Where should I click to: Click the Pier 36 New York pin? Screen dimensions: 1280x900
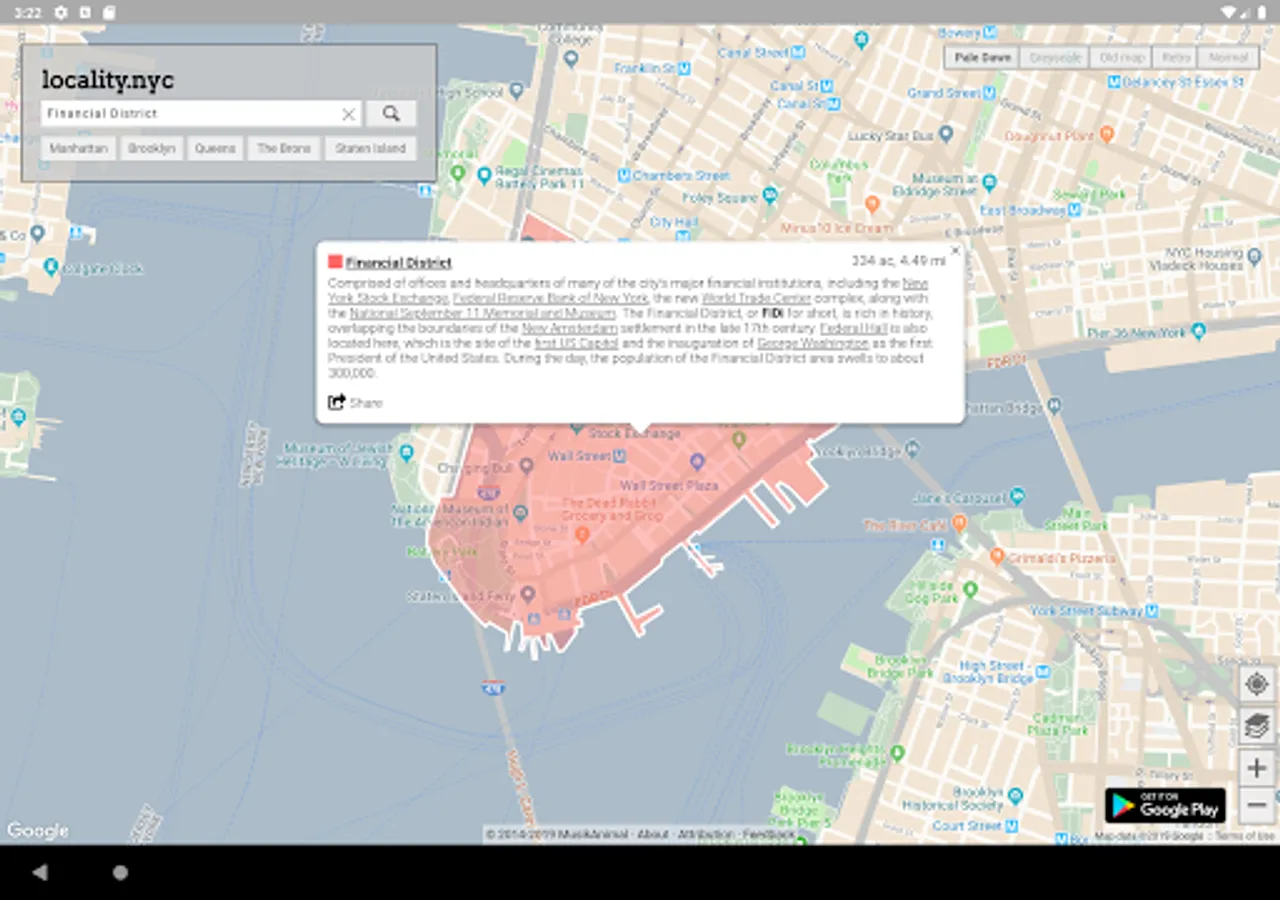tap(1196, 331)
